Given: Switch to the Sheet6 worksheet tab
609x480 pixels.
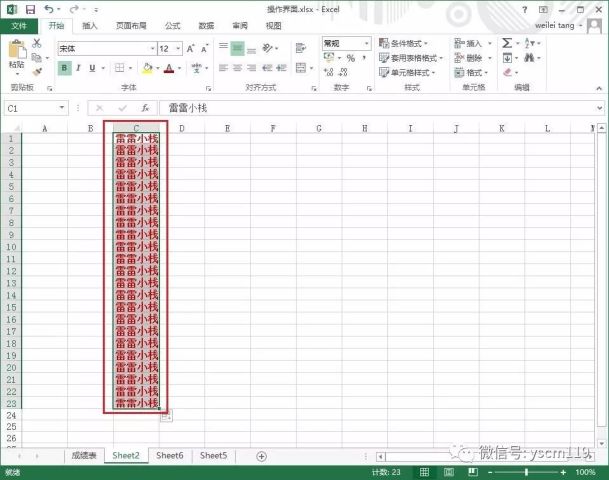Looking at the screenshot, I should point(169,456).
